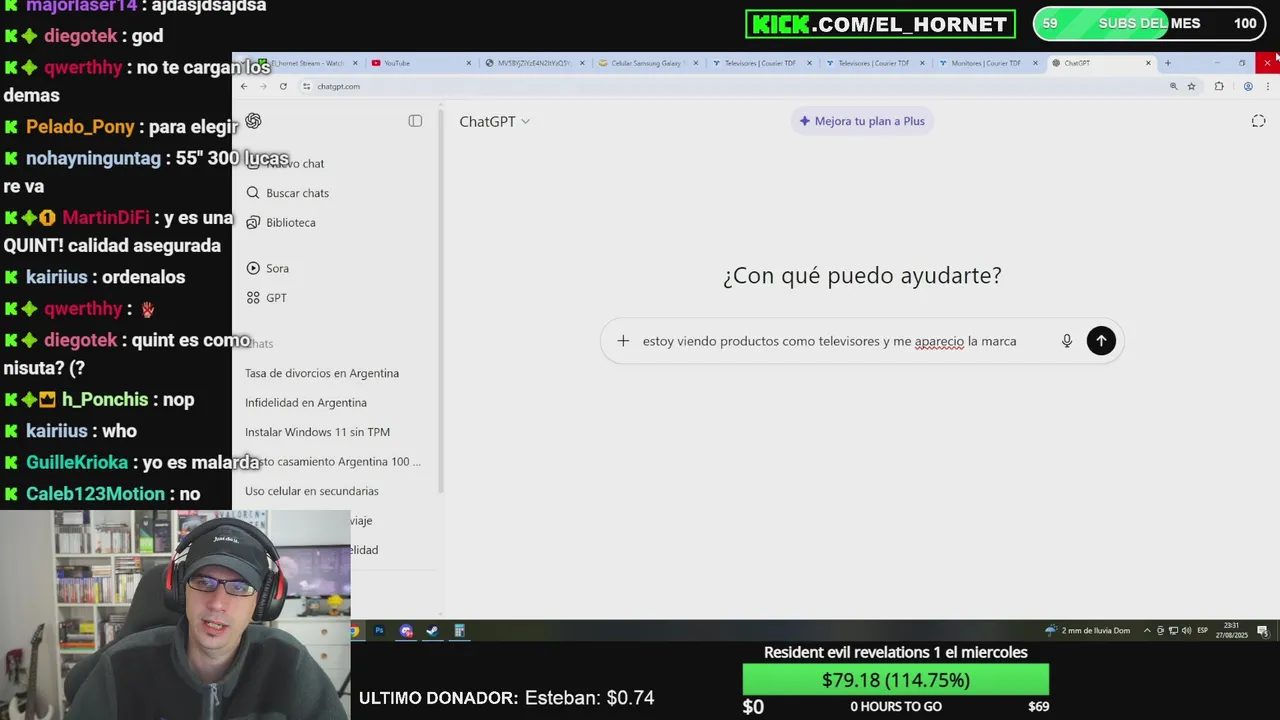This screenshot has width=1280, height=720.
Task: View site information icon beside chatgpt.com
Action: (306, 87)
